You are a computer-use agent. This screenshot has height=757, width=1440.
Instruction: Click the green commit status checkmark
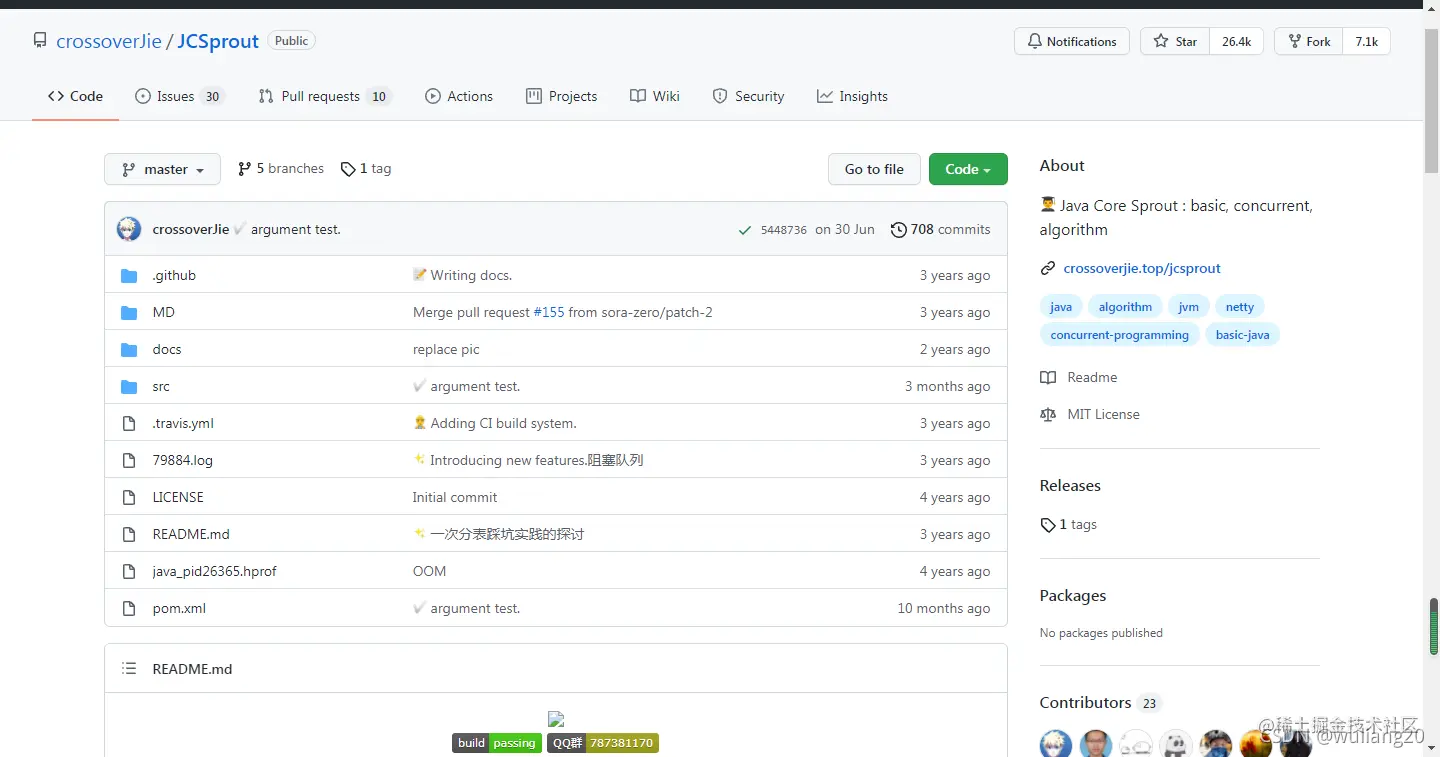click(744, 230)
